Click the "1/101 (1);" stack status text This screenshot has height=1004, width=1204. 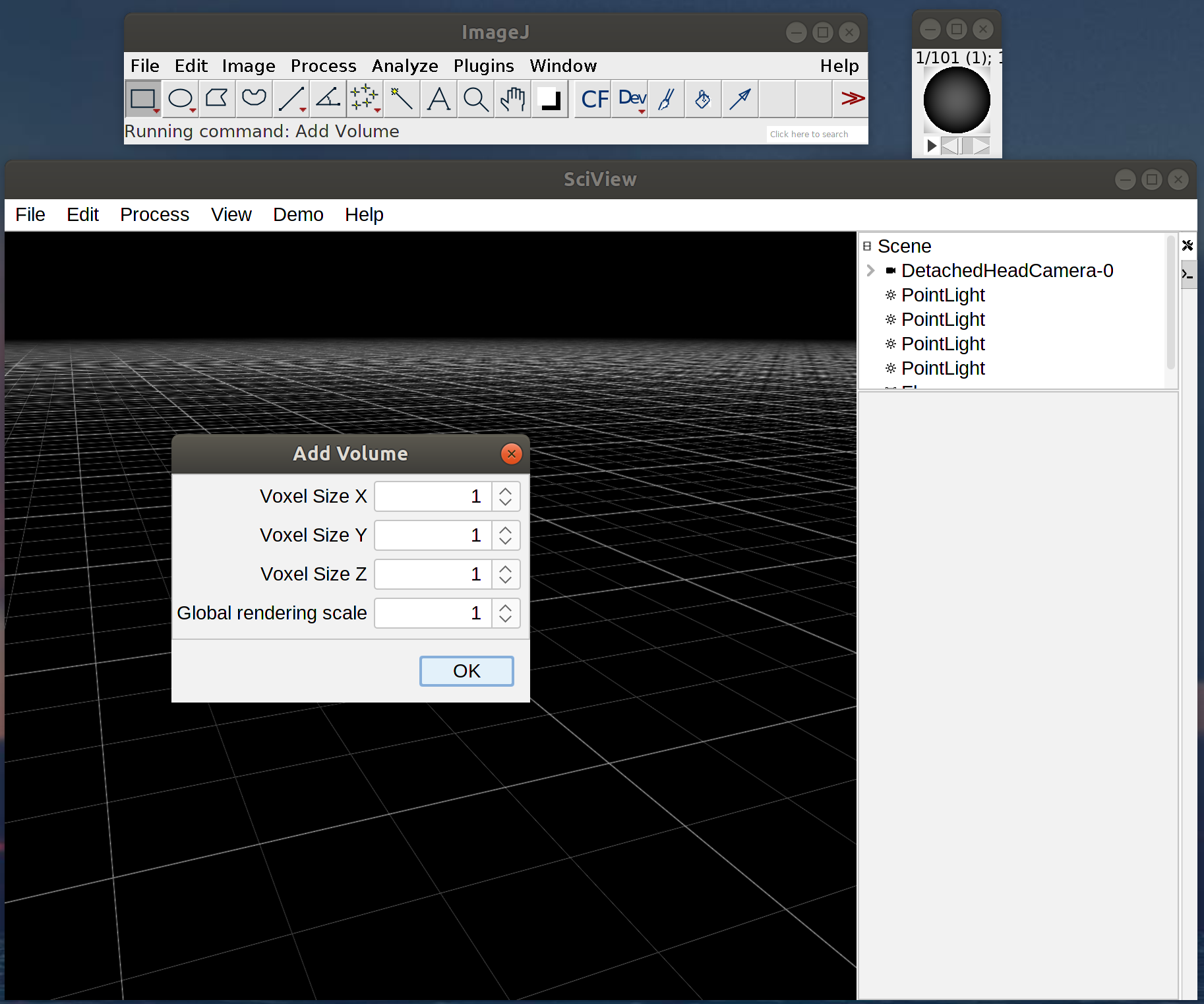pyautogui.click(x=953, y=58)
